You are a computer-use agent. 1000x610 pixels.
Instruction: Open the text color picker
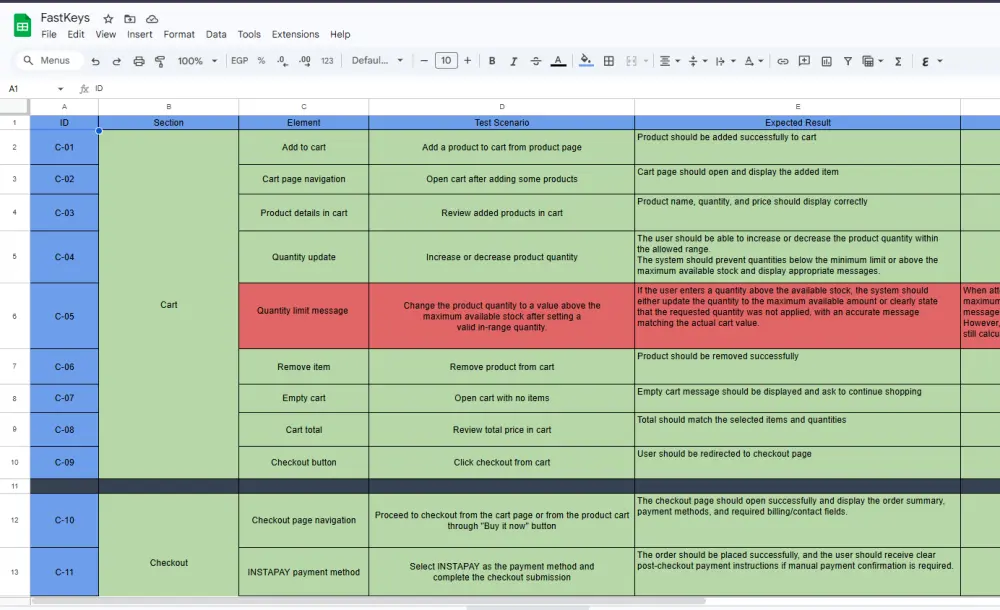tap(558, 61)
